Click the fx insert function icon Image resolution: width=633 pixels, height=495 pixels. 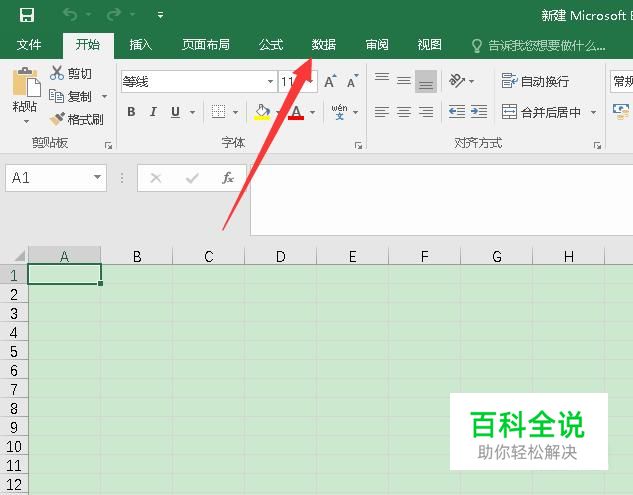(x=228, y=178)
